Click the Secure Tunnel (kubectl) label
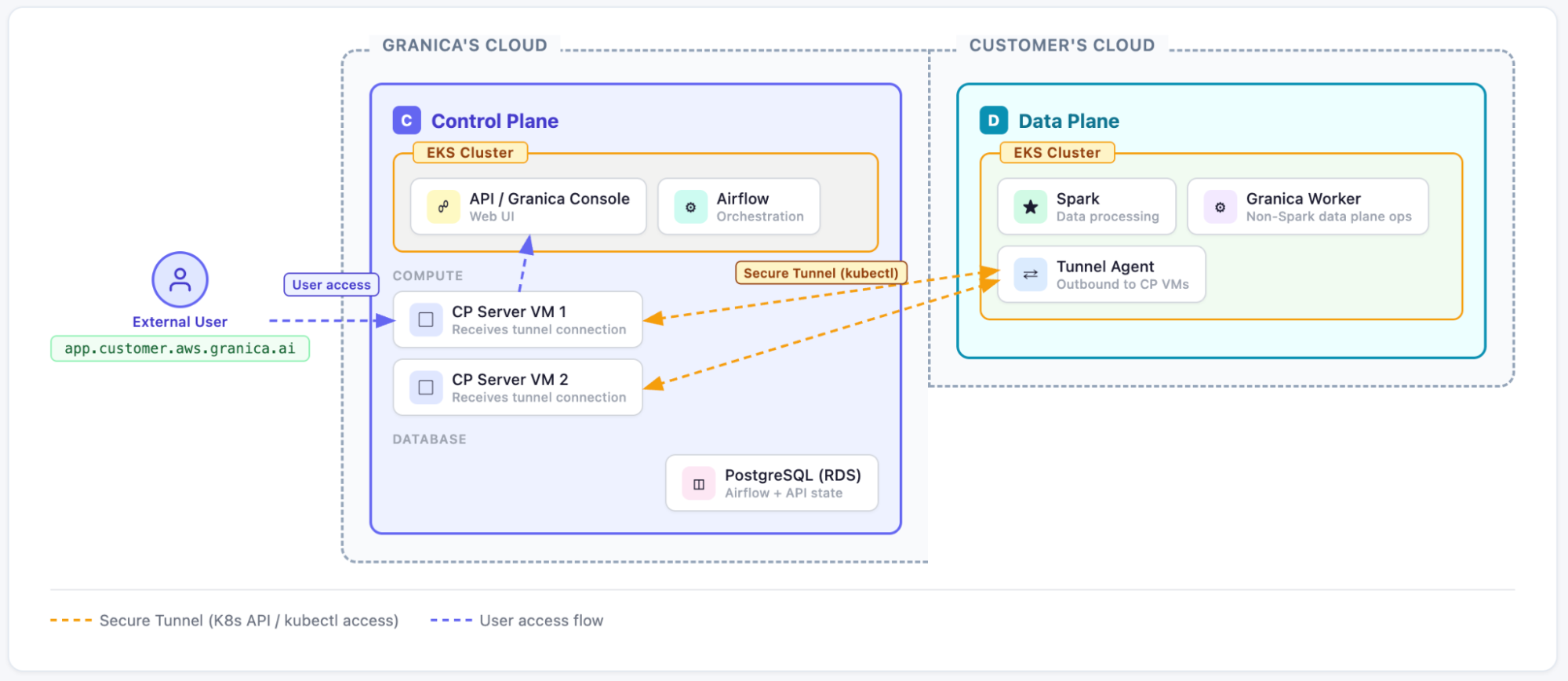 click(821, 273)
